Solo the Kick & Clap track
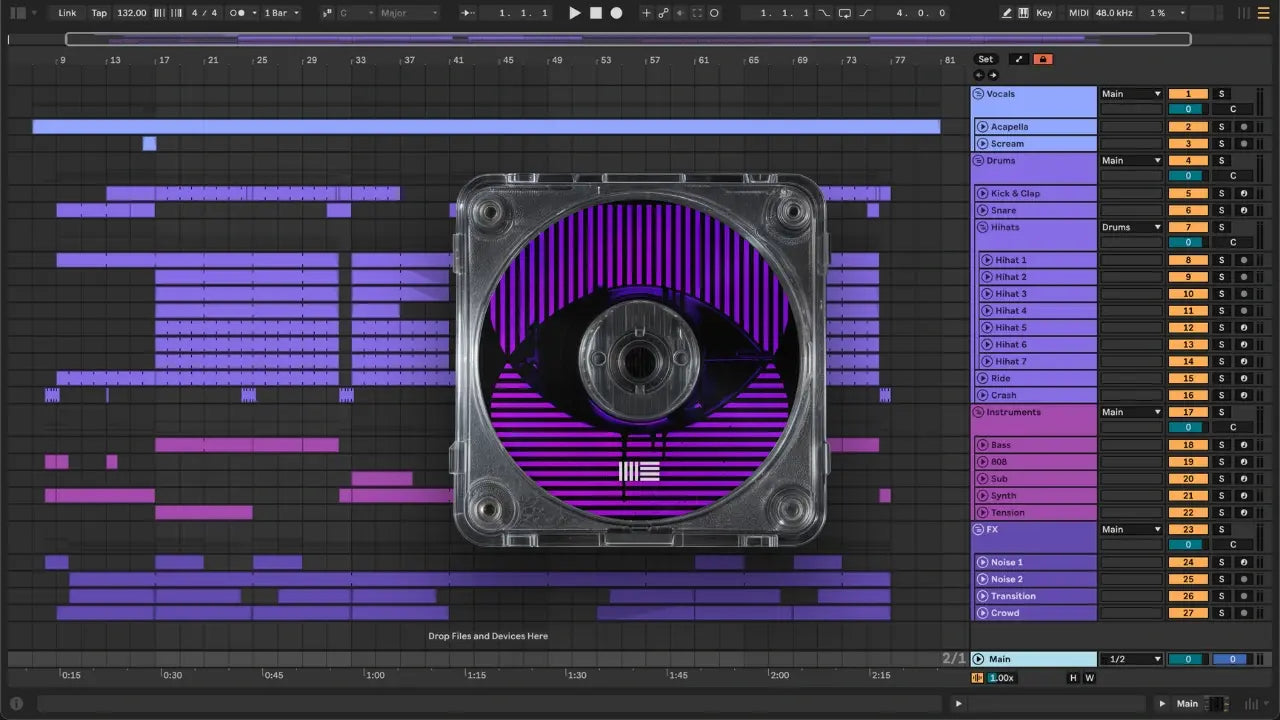The height and width of the screenshot is (720, 1280). pyautogui.click(x=1220, y=194)
